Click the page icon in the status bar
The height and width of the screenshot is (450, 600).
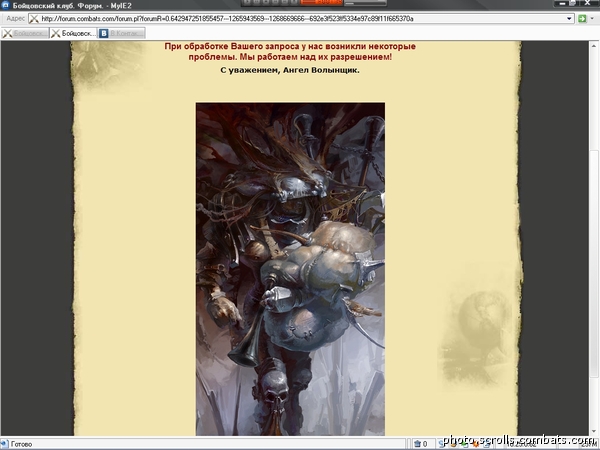pyautogui.click(x=4, y=444)
